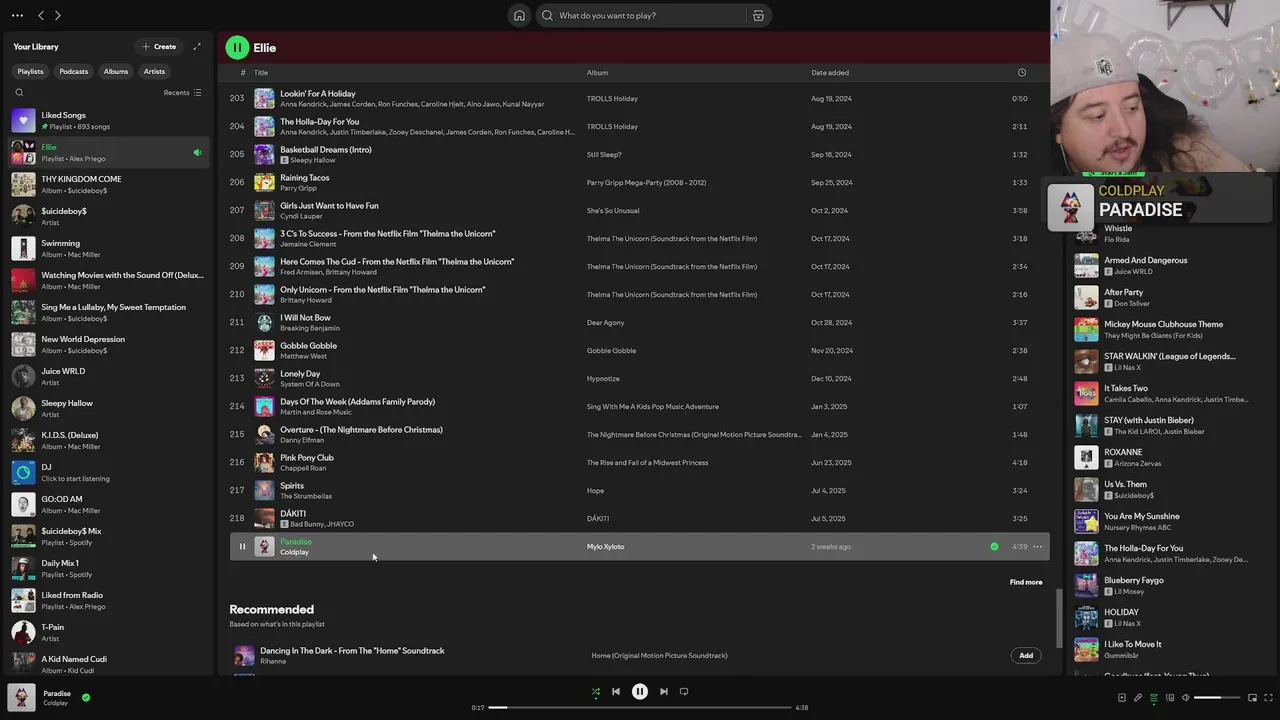This screenshot has height=720, width=1280.
Task: Filter library by Artists
Action: coord(154,71)
